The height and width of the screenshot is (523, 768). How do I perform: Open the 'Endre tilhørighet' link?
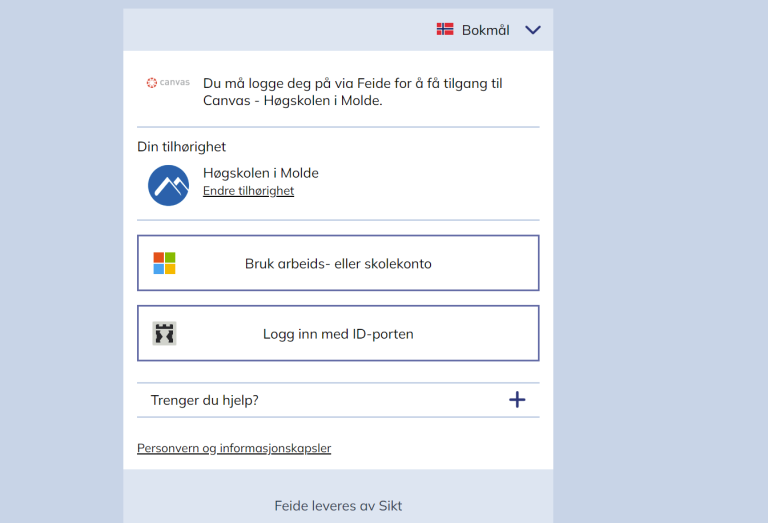point(248,191)
